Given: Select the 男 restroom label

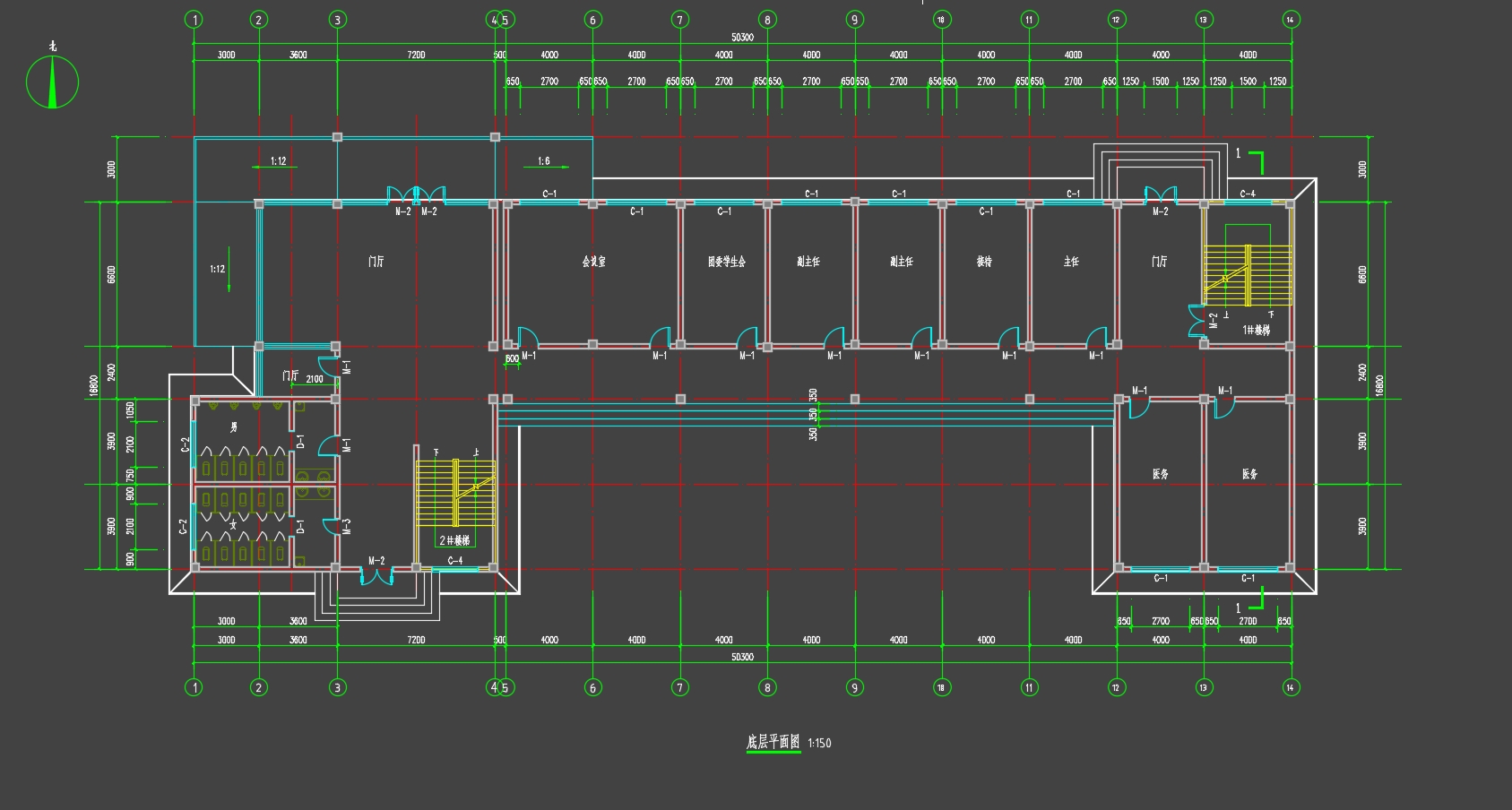Looking at the screenshot, I should click(x=234, y=427).
